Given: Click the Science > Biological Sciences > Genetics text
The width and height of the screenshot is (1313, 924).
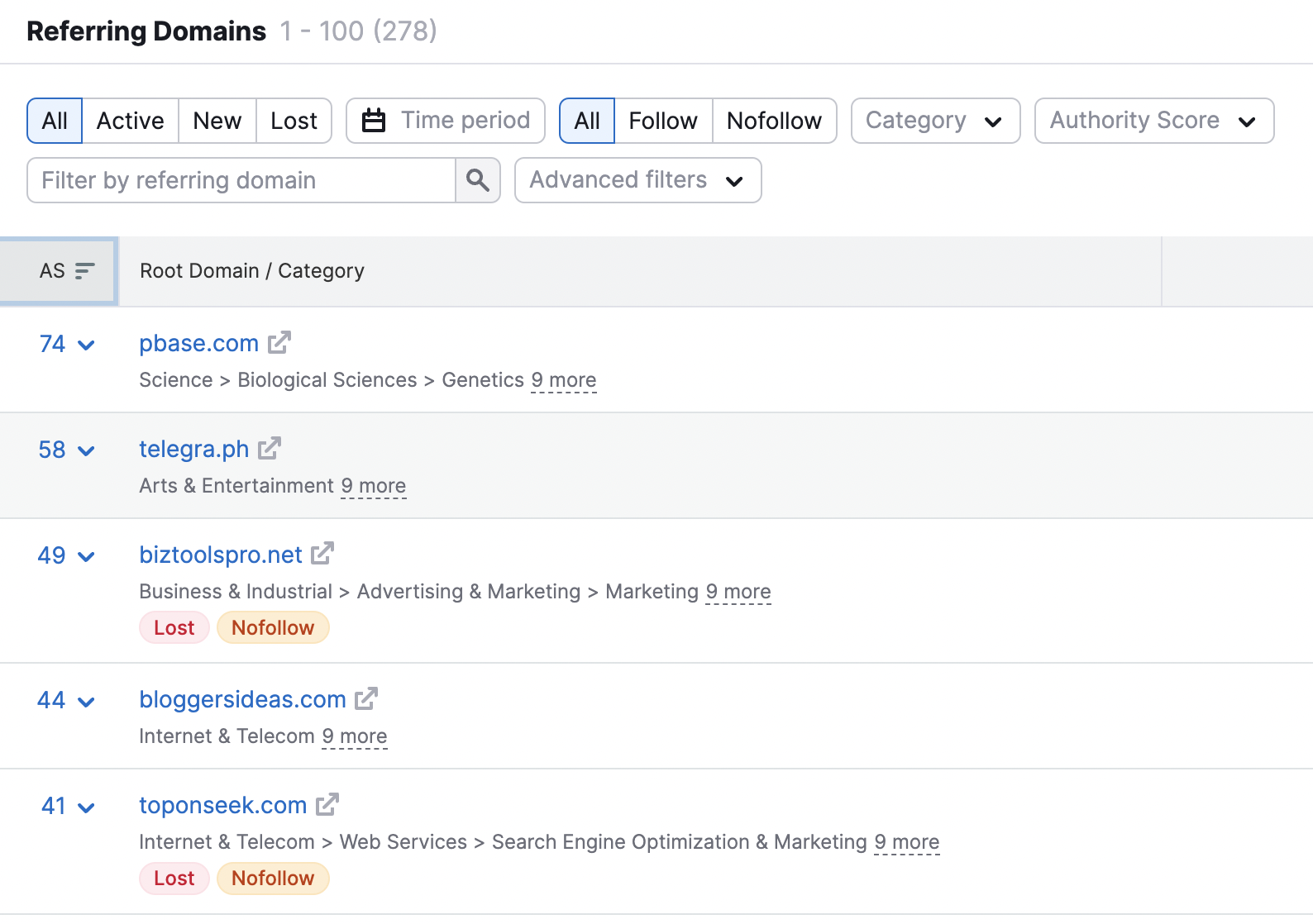Looking at the screenshot, I should tap(332, 380).
